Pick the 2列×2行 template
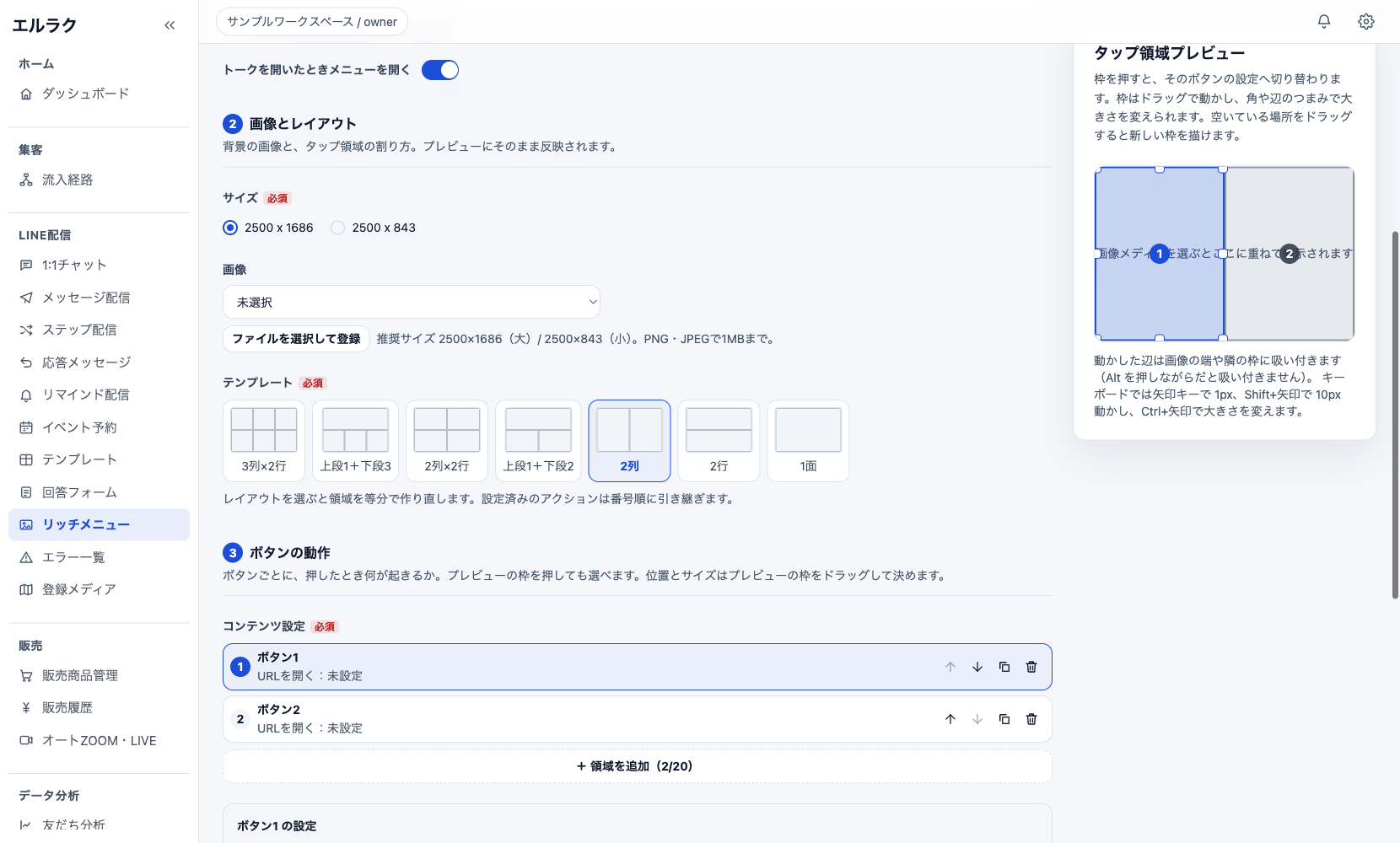The width and height of the screenshot is (1400, 843). pyautogui.click(x=447, y=441)
